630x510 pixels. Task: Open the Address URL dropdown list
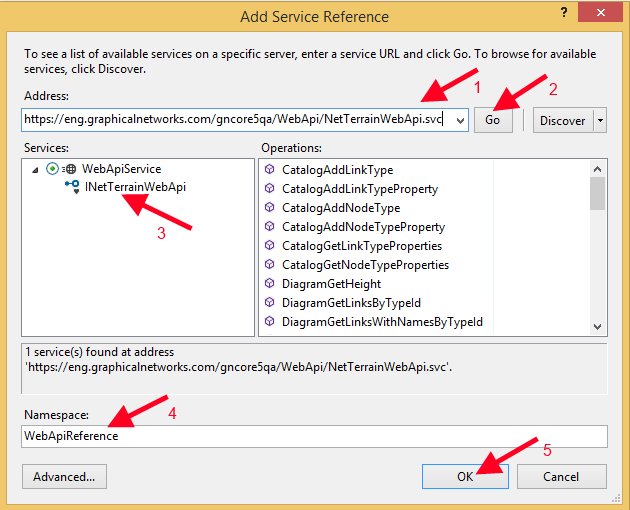459,120
